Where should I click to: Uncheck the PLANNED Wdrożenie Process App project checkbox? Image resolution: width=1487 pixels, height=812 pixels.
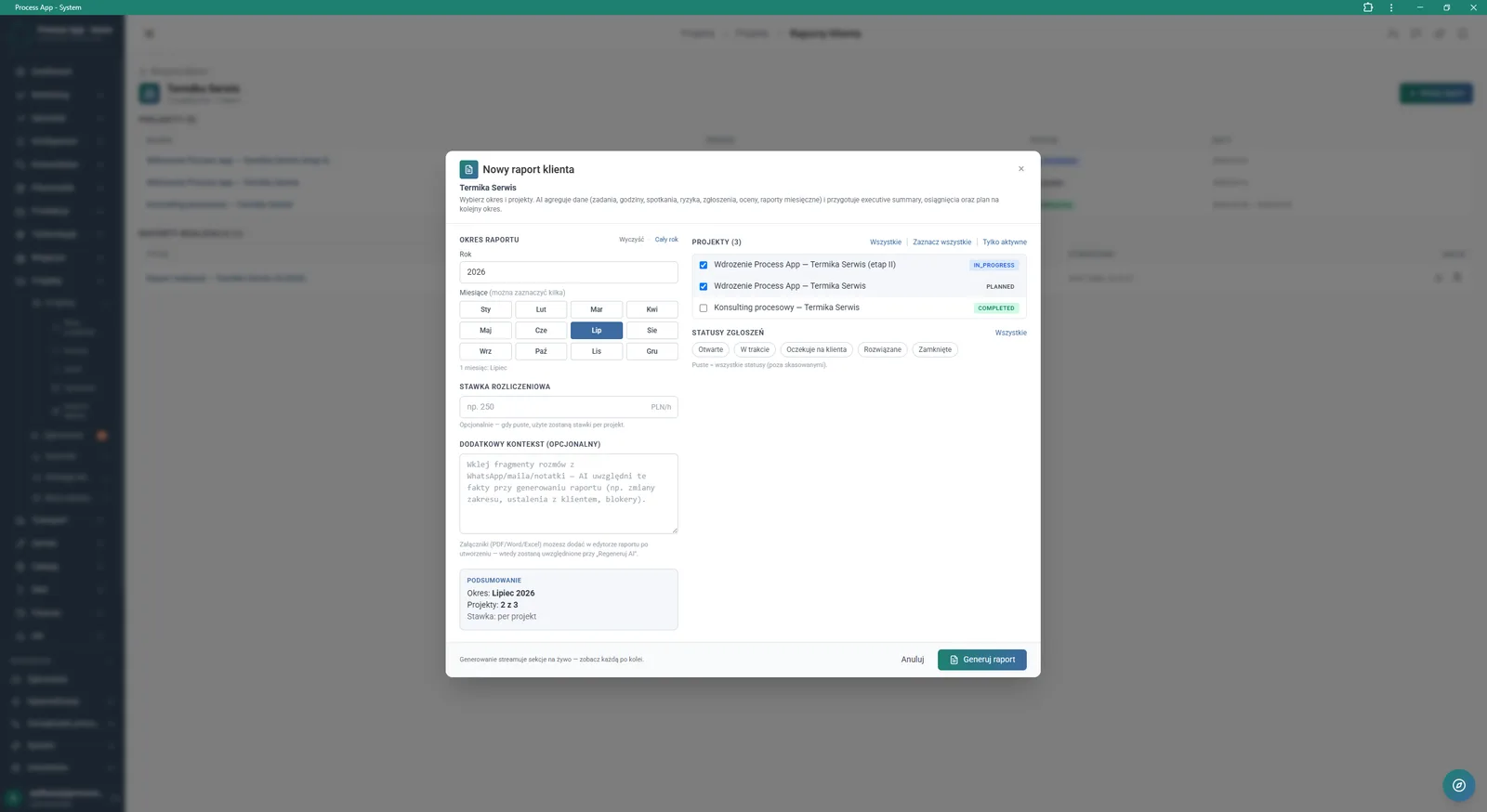point(704,286)
